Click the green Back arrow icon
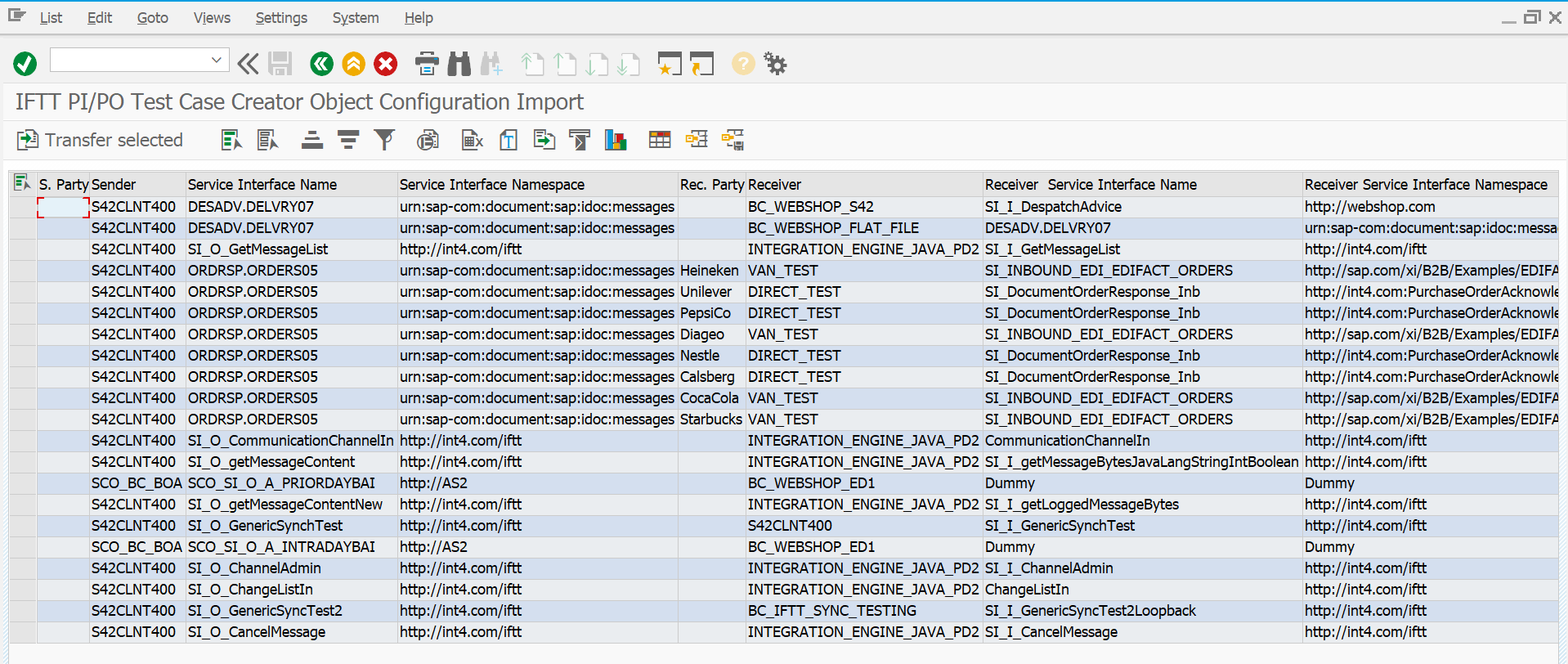The image size is (1568, 664). (x=321, y=64)
